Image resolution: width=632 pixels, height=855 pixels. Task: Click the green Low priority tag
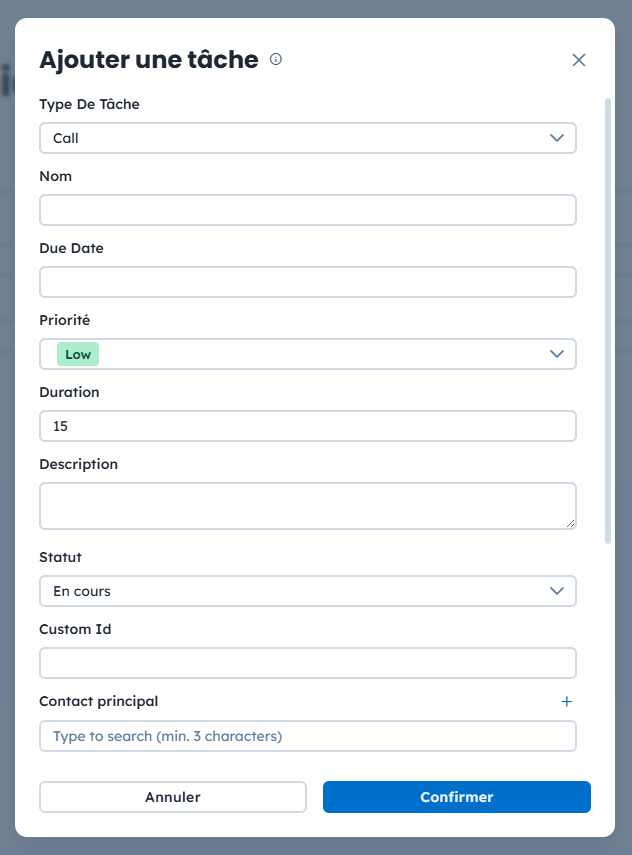click(78, 354)
